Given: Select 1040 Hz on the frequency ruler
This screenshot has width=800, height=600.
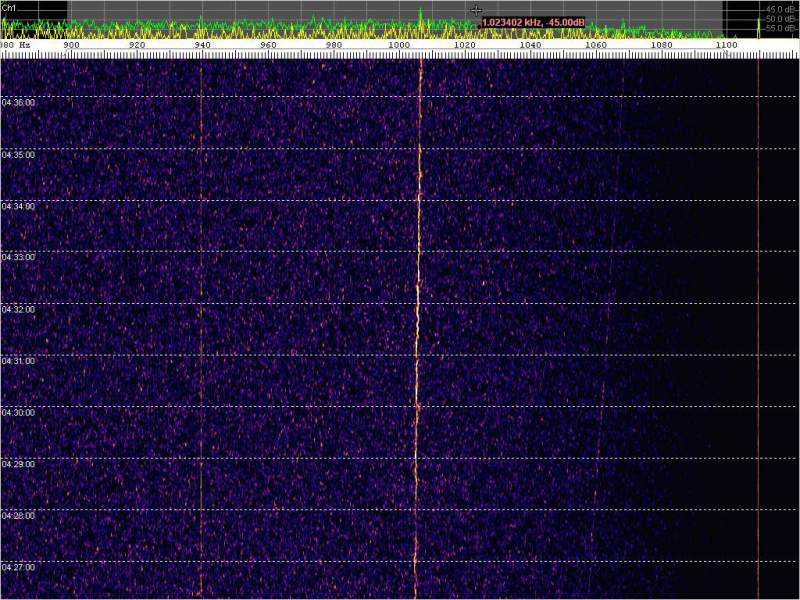Looking at the screenshot, I should point(530,45).
